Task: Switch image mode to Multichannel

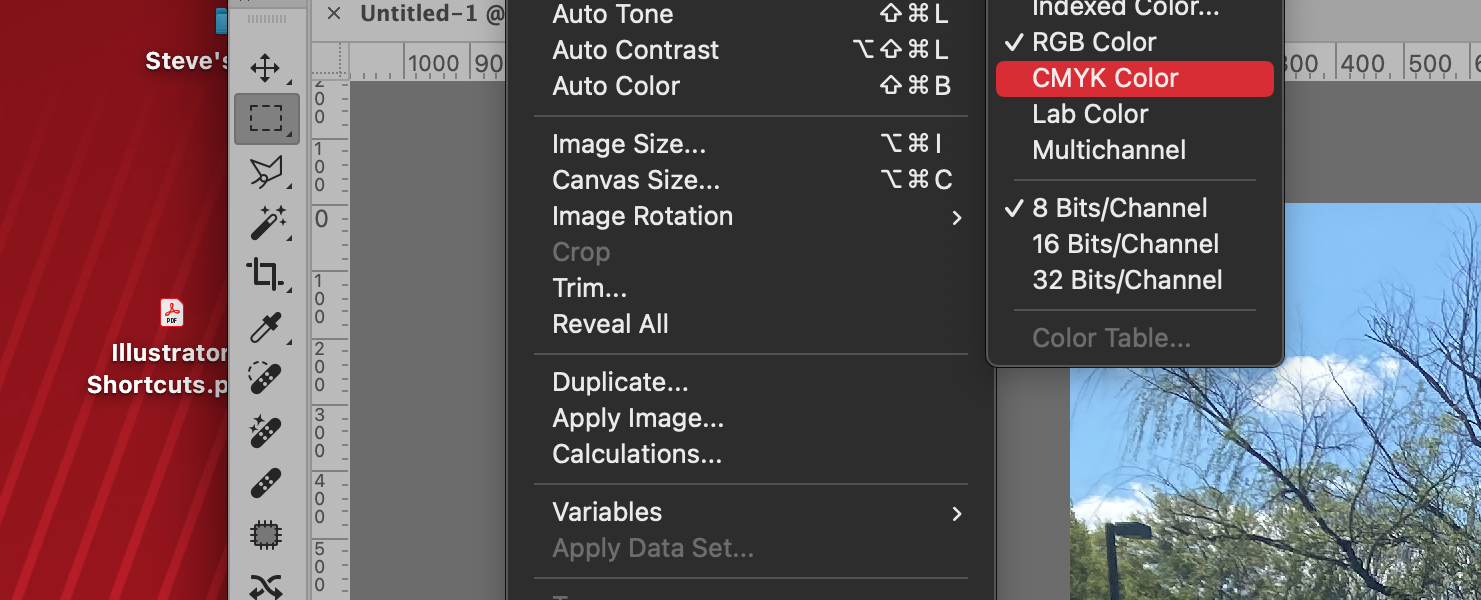Action: (x=1109, y=150)
